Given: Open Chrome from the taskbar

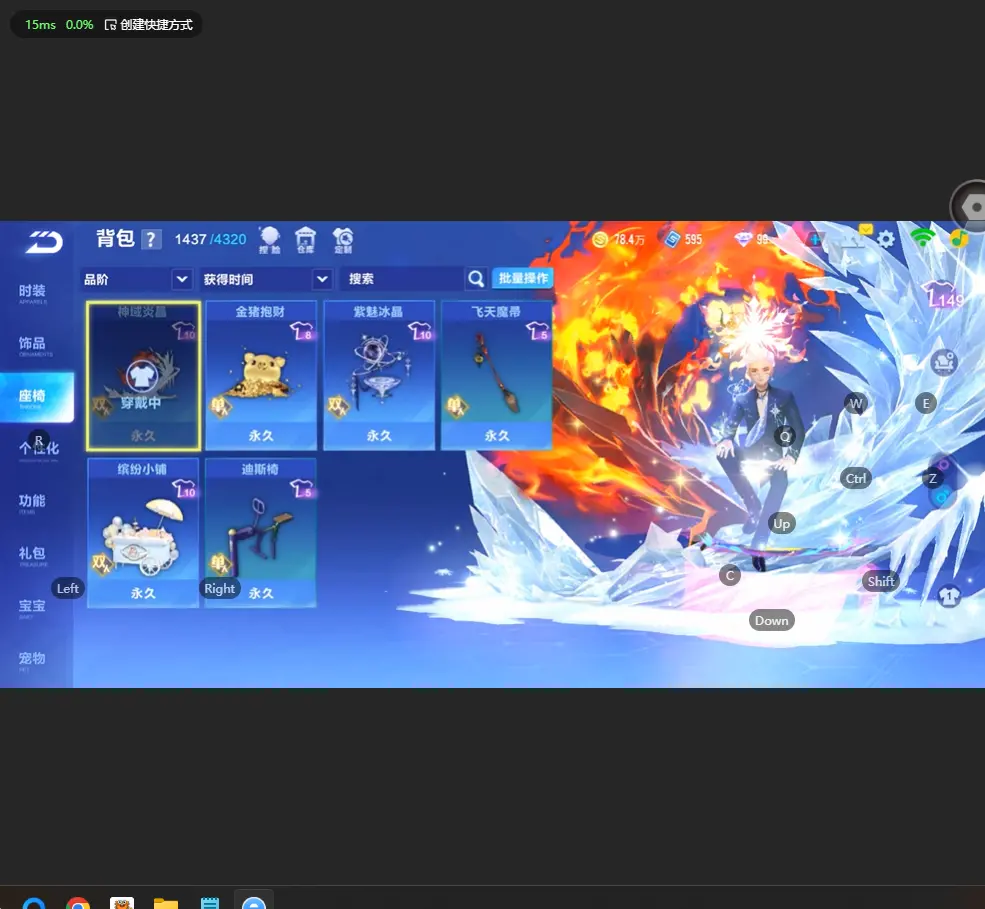Looking at the screenshot, I should [78, 903].
